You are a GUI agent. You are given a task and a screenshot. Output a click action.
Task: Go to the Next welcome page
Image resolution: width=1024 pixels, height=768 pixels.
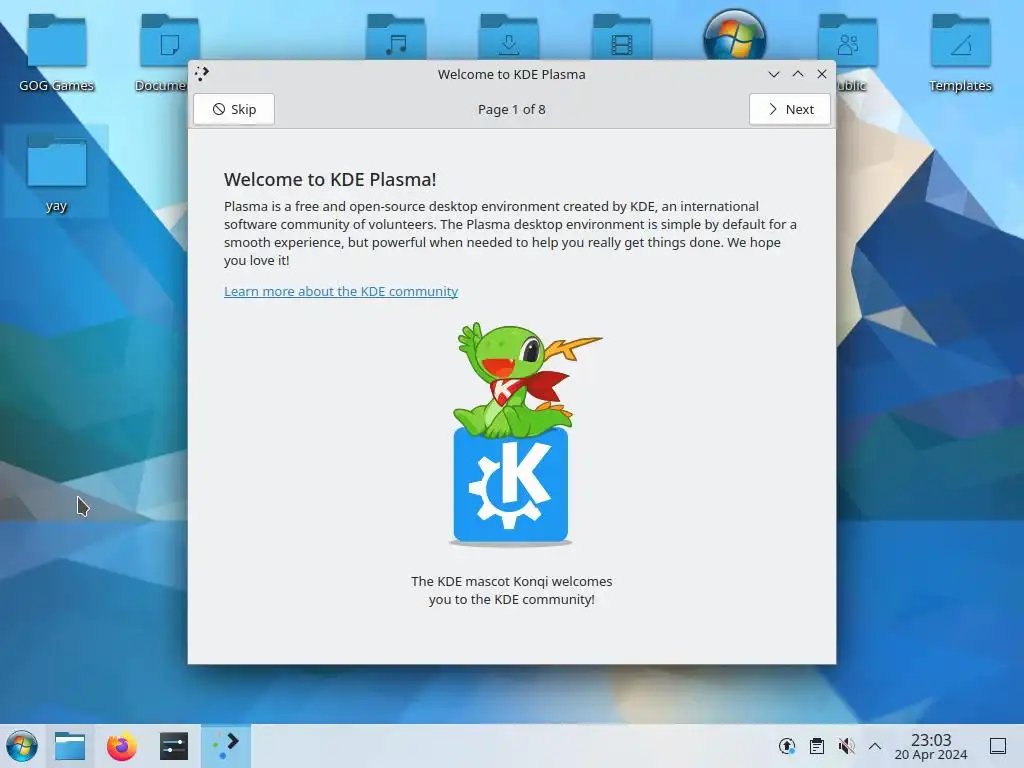tap(790, 109)
